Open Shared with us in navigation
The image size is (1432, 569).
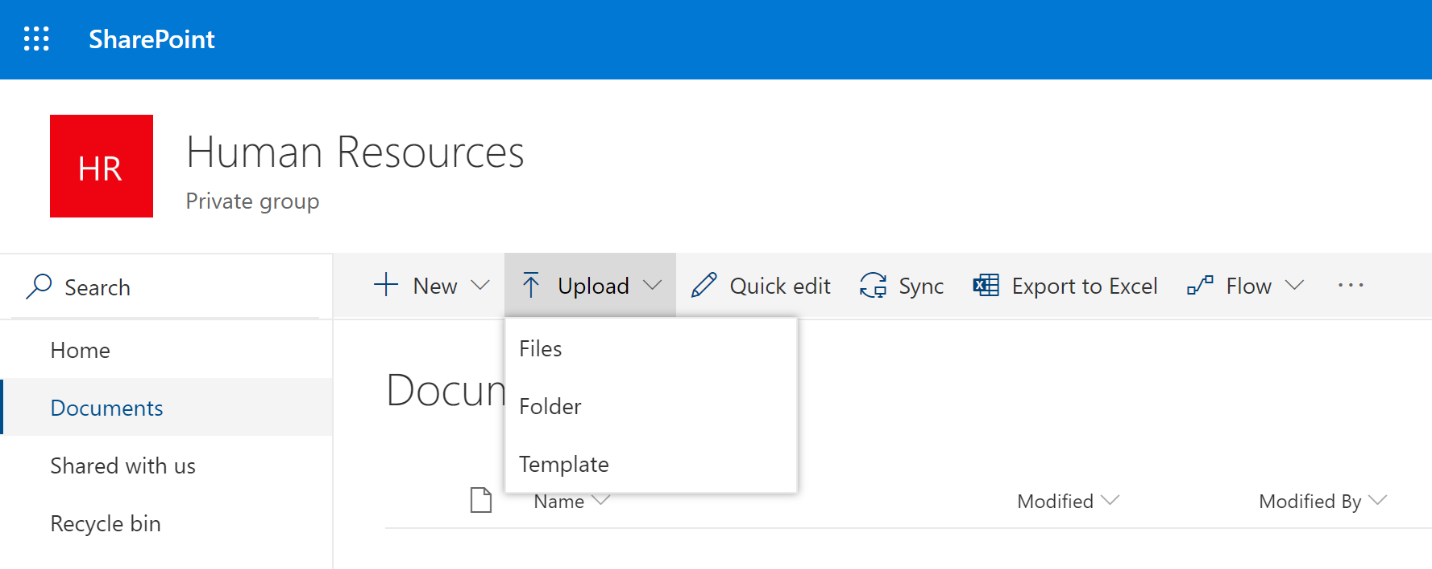(x=123, y=466)
